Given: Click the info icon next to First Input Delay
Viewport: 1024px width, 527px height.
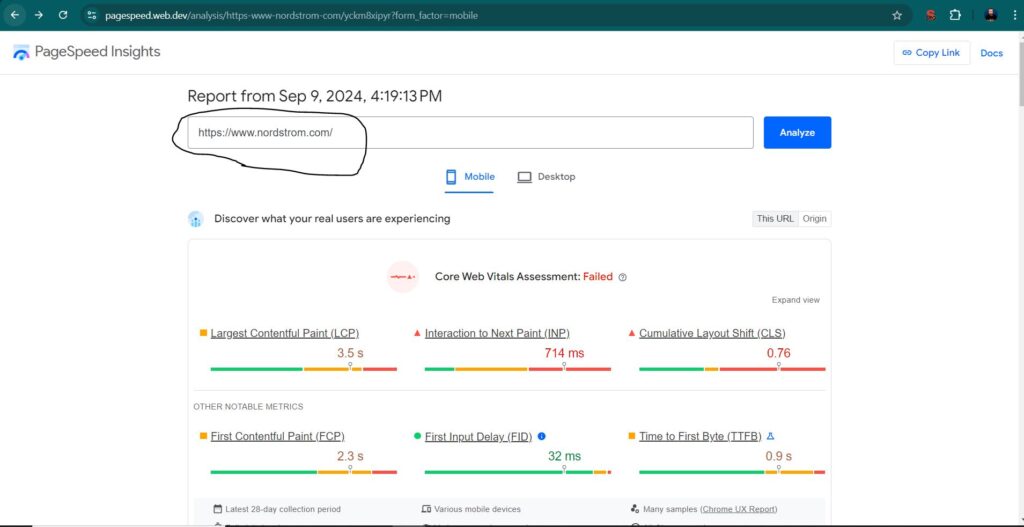Looking at the screenshot, I should click(x=541, y=436).
